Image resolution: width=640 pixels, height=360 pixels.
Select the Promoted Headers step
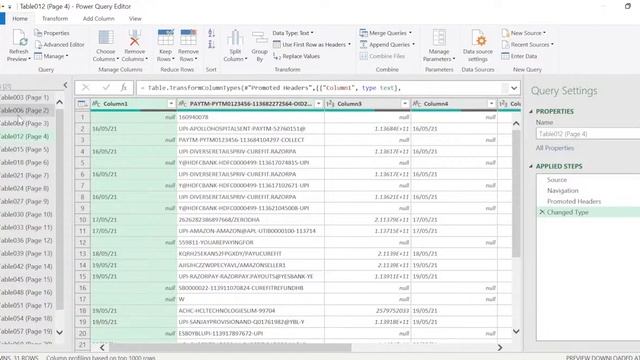(574, 201)
